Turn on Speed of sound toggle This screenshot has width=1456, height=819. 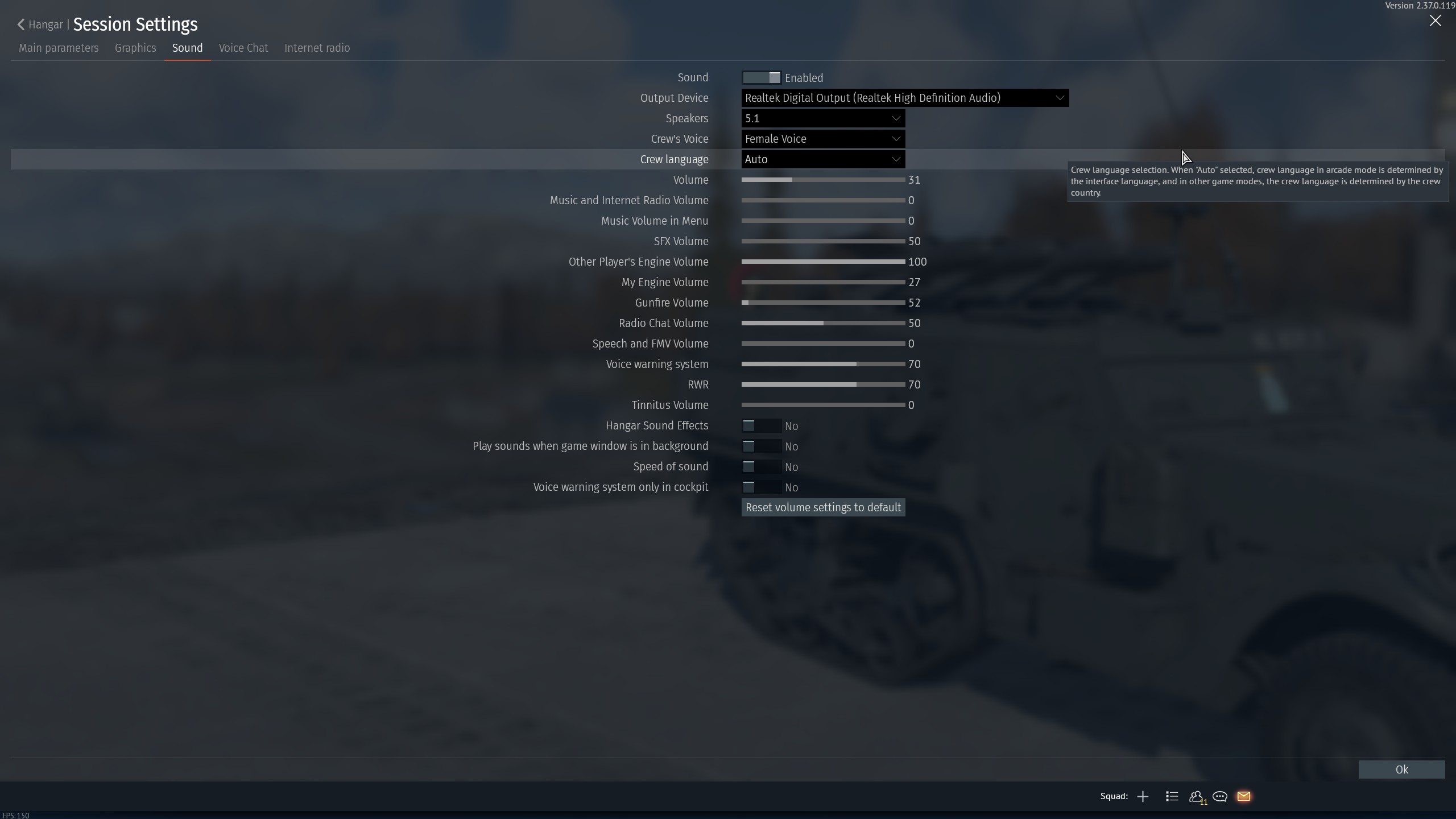tap(761, 467)
